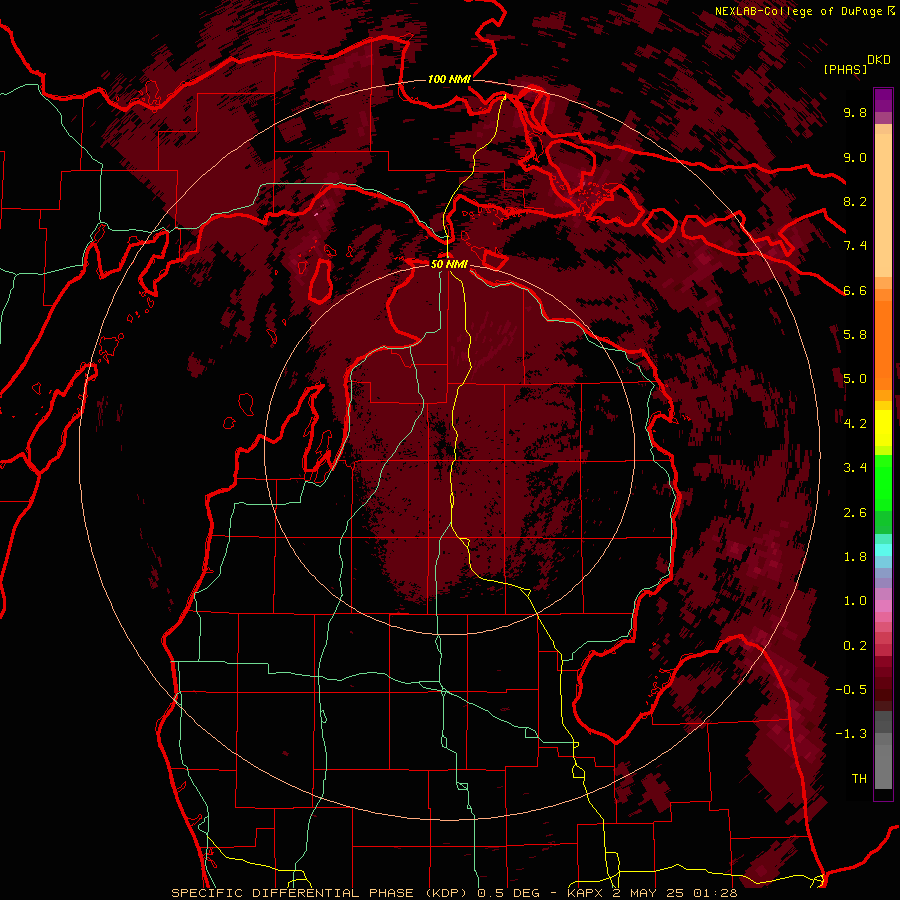Image resolution: width=900 pixels, height=900 pixels.
Task: Click the KAPX radar site identifier
Action: click(x=585, y=893)
